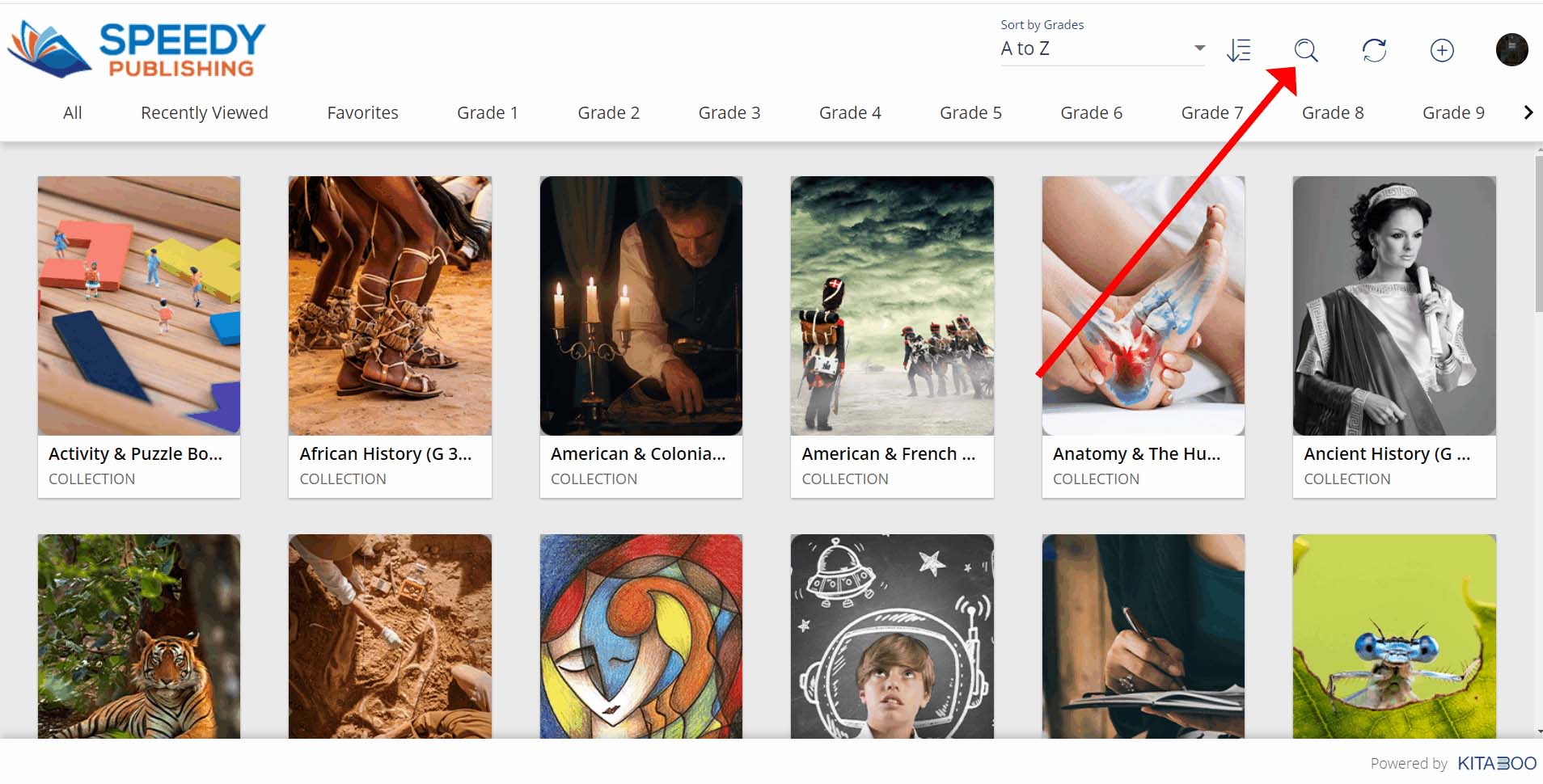Open the Grade 9 tab

[x=1453, y=112]
